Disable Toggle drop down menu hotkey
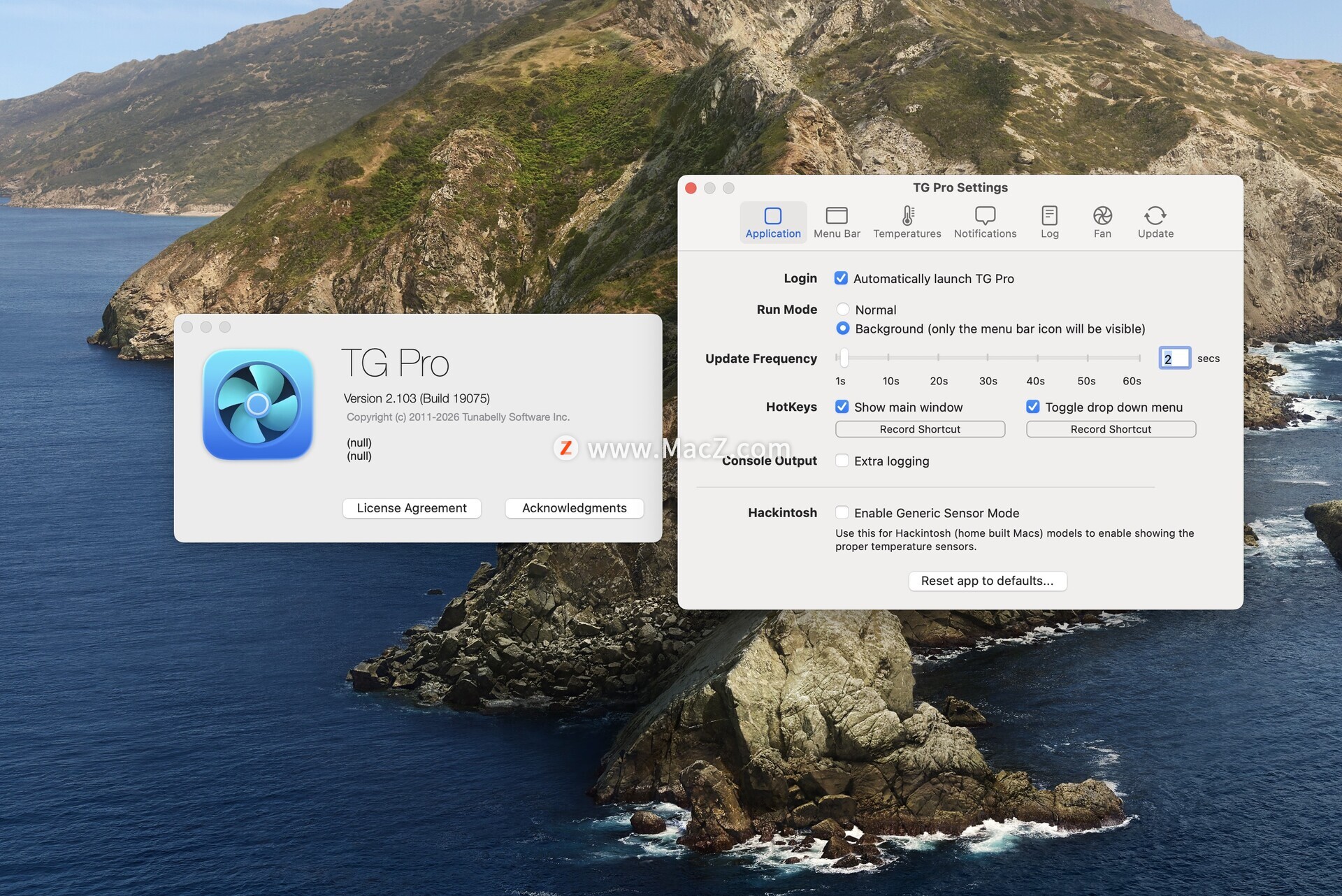Screen dimensions: 1342x896 [x=1032, y=407]
